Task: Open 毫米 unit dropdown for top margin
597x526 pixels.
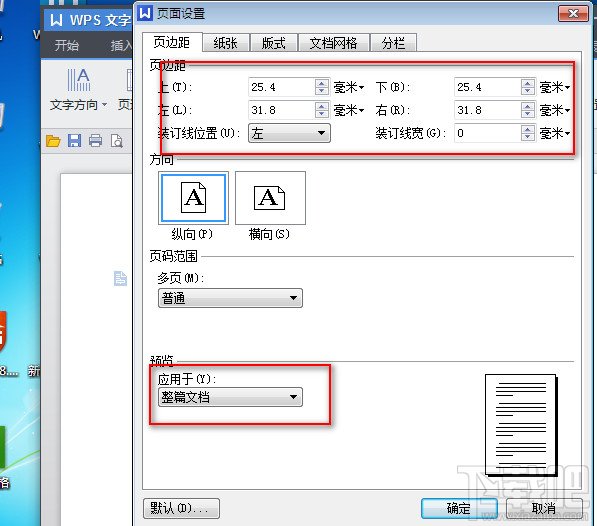Action: [x=349, y=88]
